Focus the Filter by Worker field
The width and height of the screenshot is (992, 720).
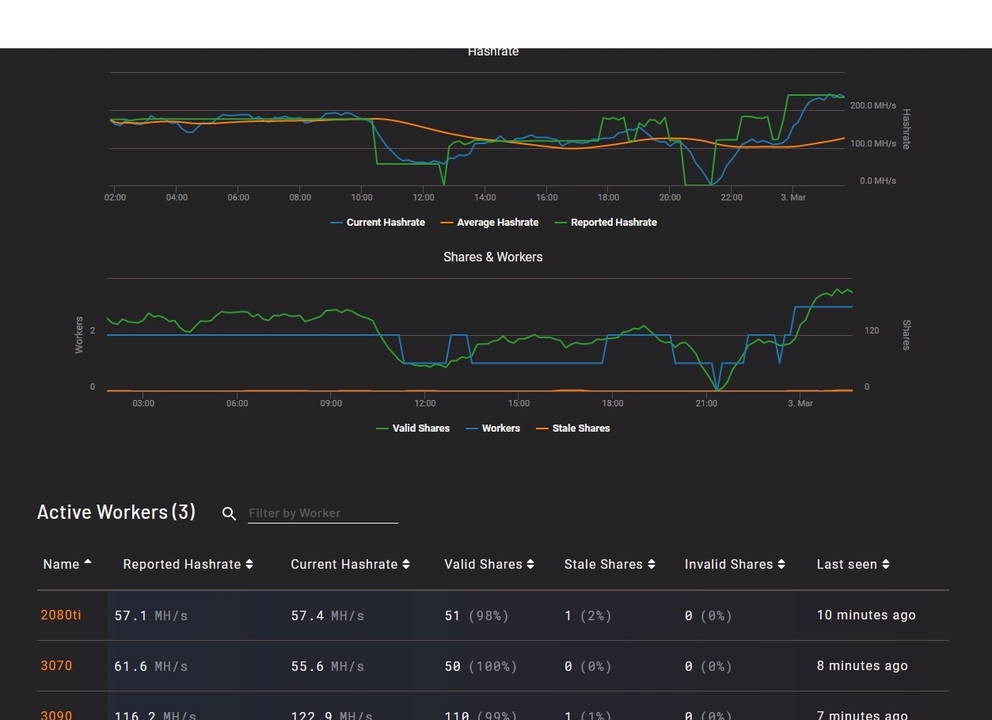click(323, 513)
